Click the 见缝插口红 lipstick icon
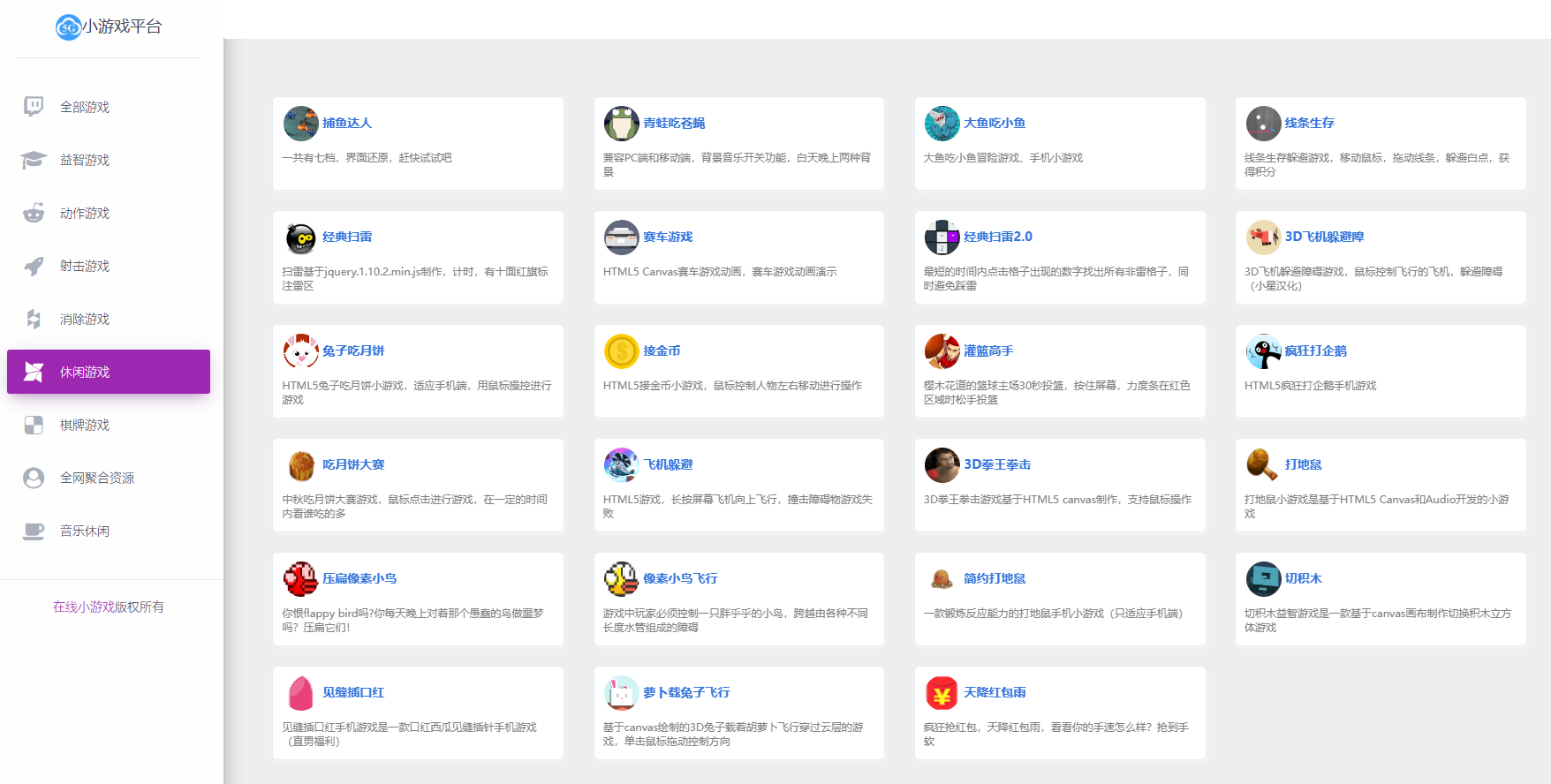This screenshot has width=1551, height=784. [300, 693]
